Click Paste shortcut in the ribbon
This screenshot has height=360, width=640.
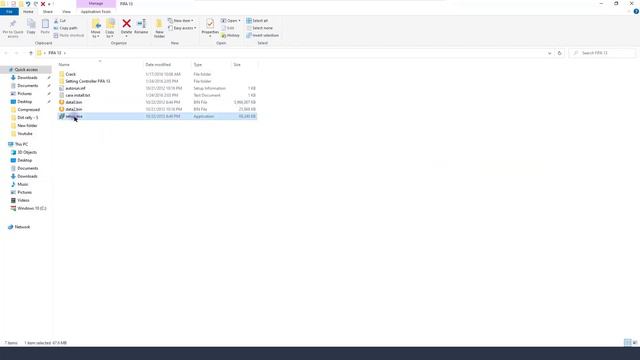(x=69, y=36)
